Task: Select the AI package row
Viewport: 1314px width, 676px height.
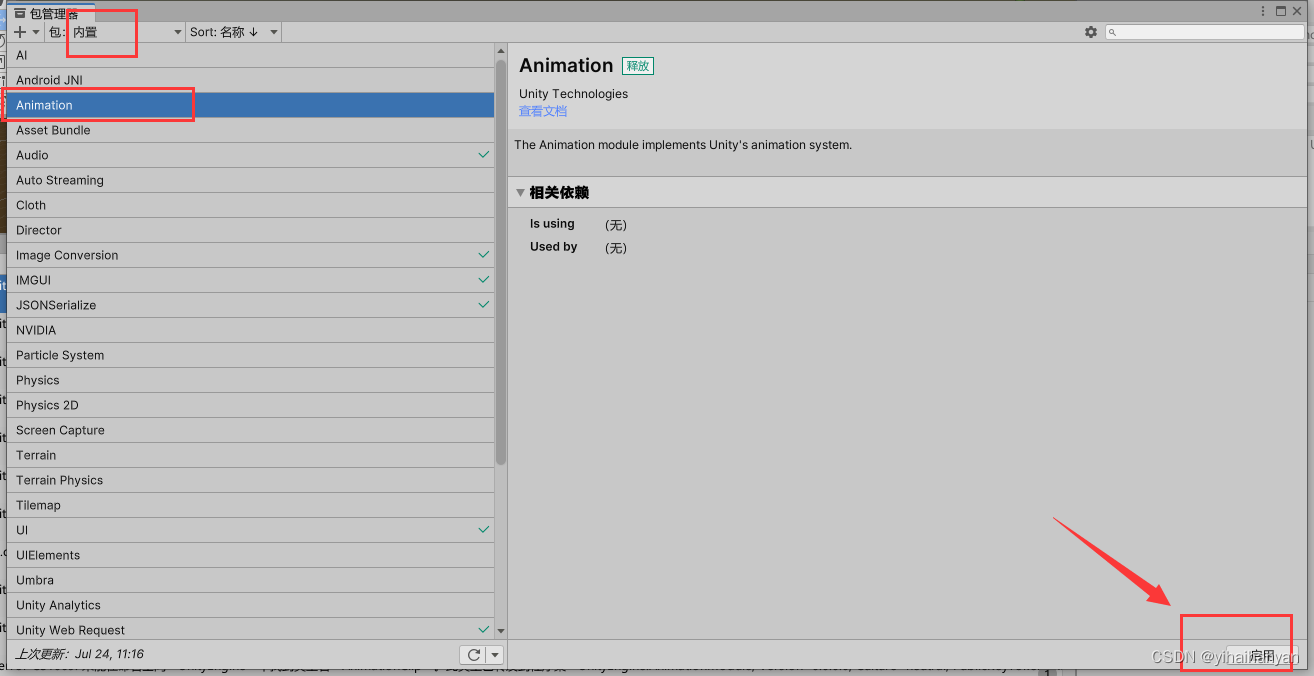Action: pyautogui.click(x=251, y=55)
